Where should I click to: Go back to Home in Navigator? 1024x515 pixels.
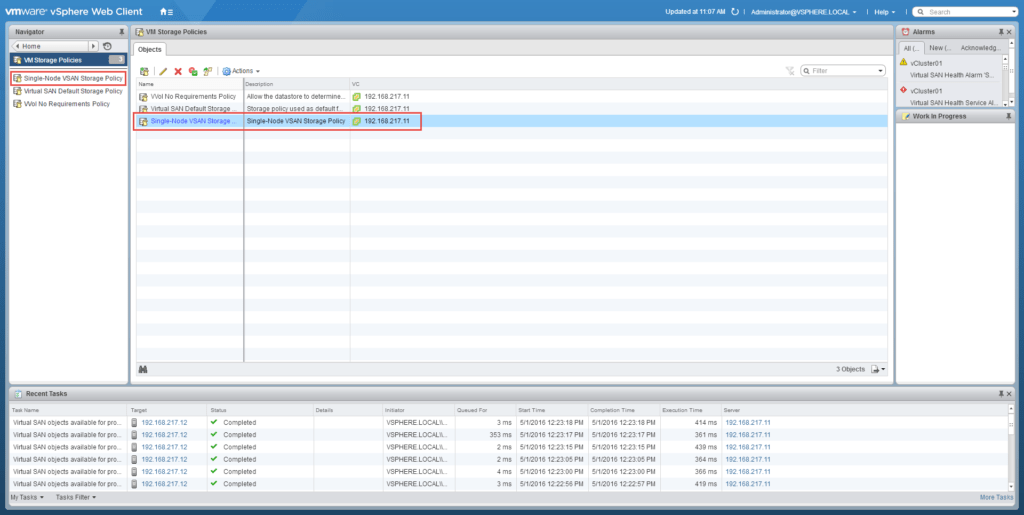coord(51,46)
